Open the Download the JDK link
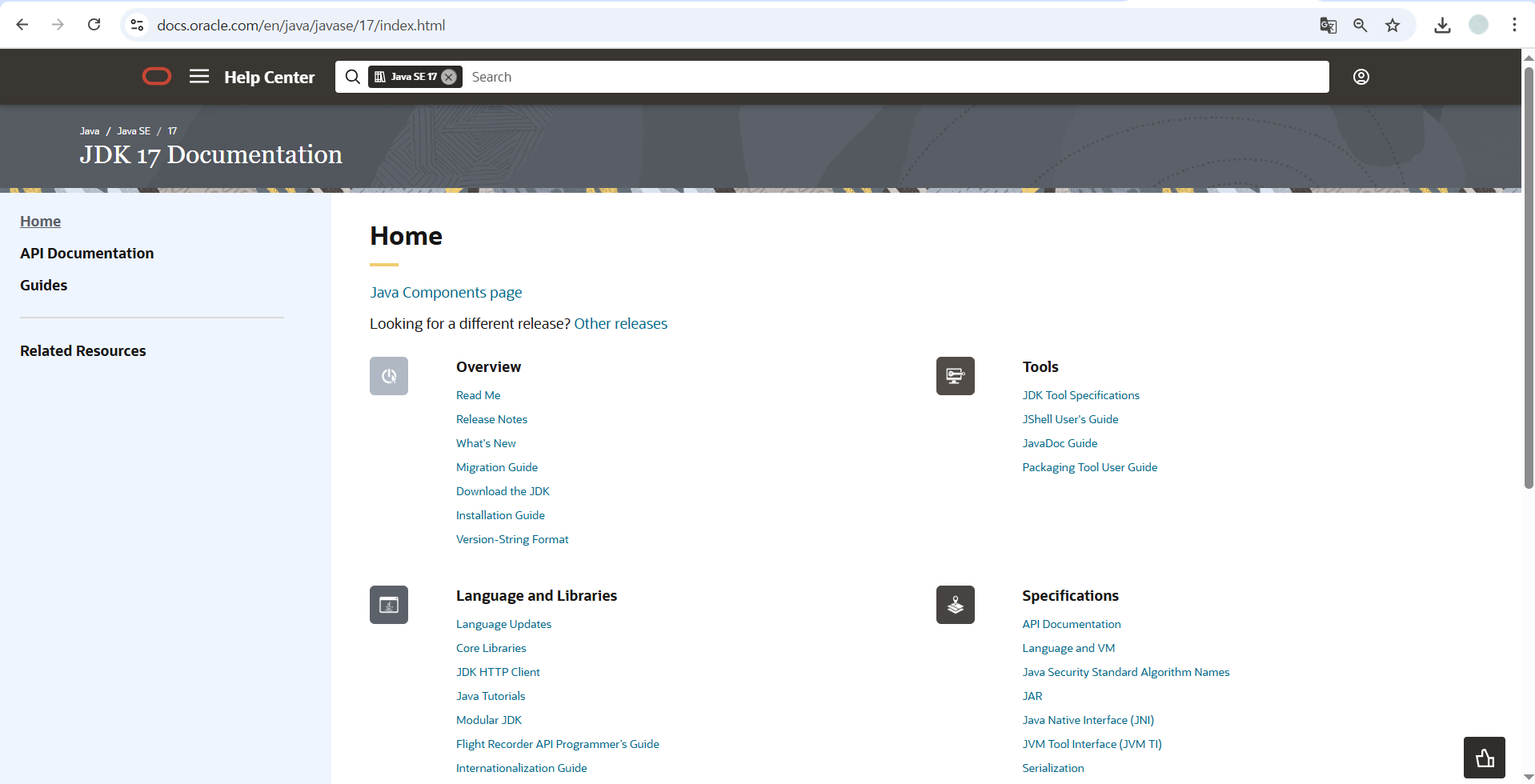This screenshot has height=784, width=1535. pos(503,491)
